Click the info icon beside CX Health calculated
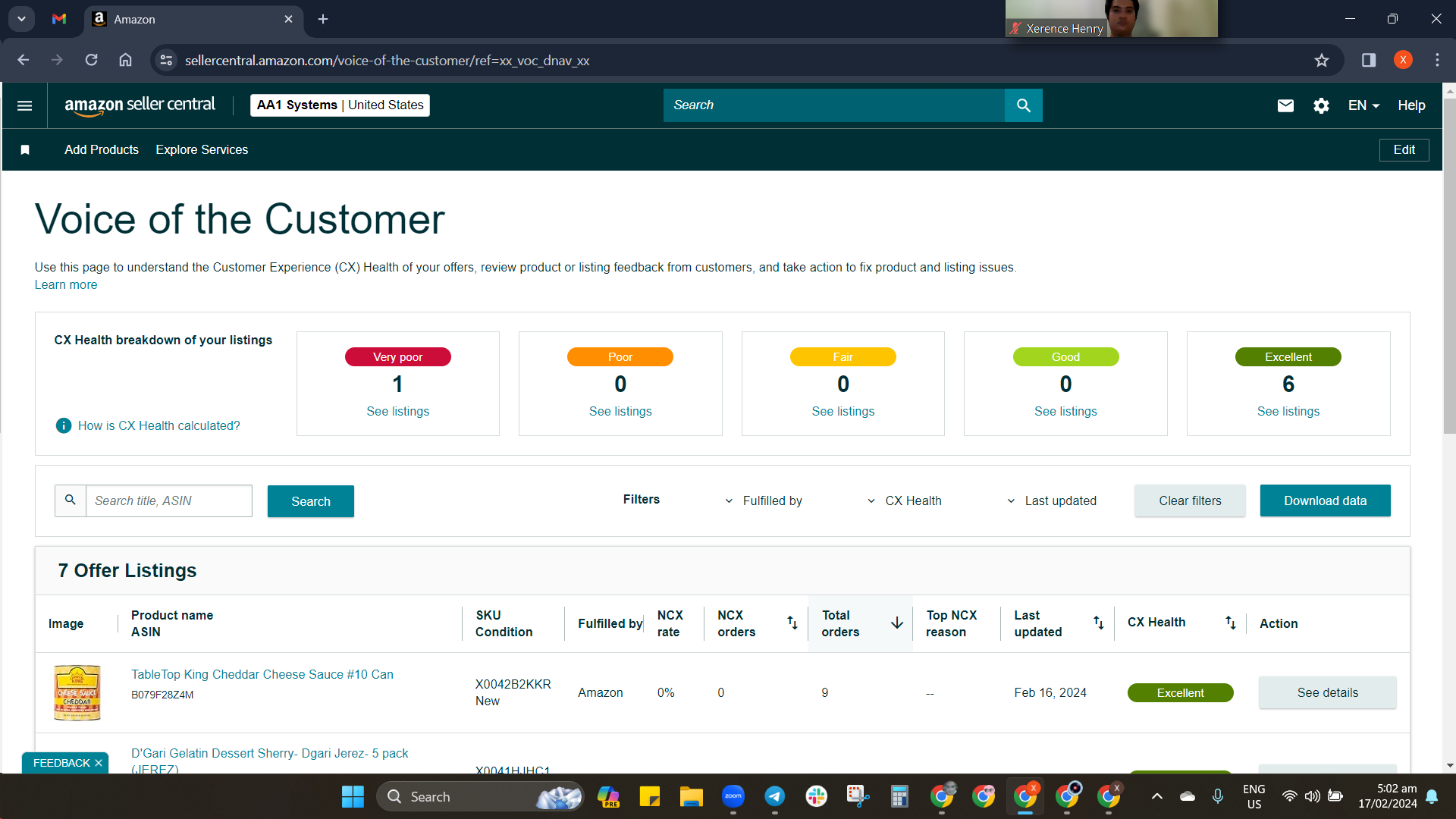 point(64,425)
